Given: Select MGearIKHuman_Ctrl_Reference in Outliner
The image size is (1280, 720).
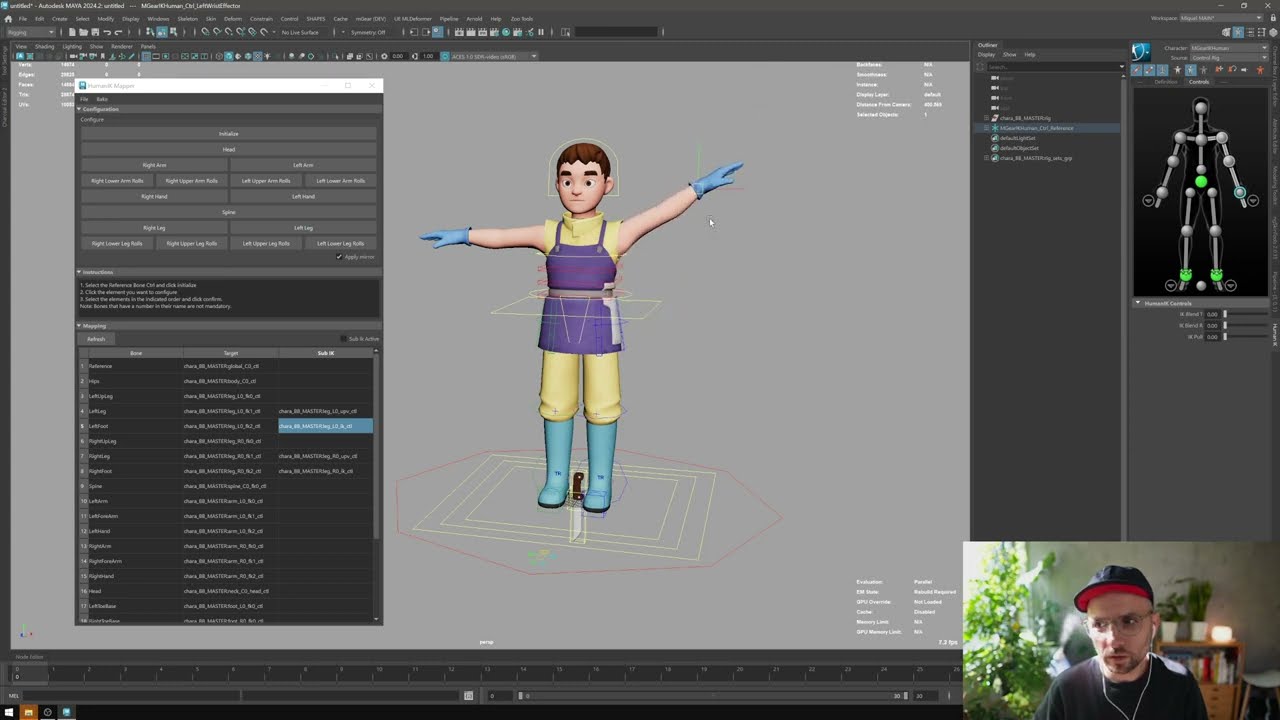Looking at the screenshot, I should pos(1036,128).
